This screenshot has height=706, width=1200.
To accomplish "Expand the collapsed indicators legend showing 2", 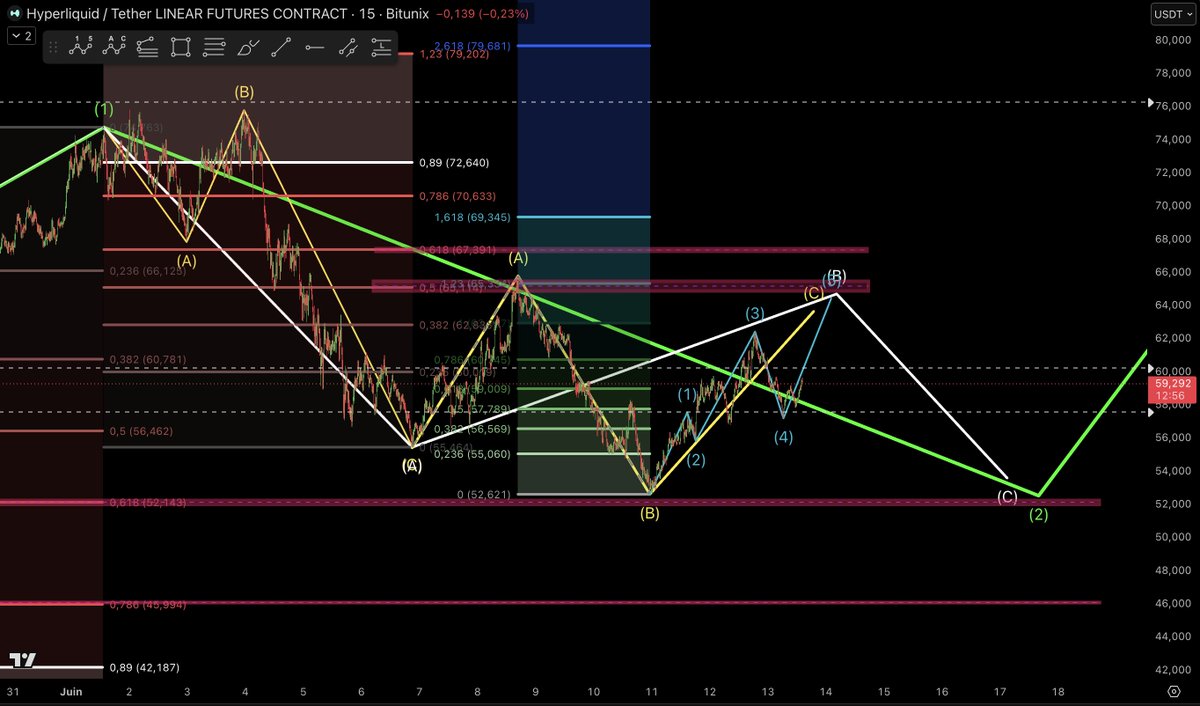I will (x=20, y=36).
